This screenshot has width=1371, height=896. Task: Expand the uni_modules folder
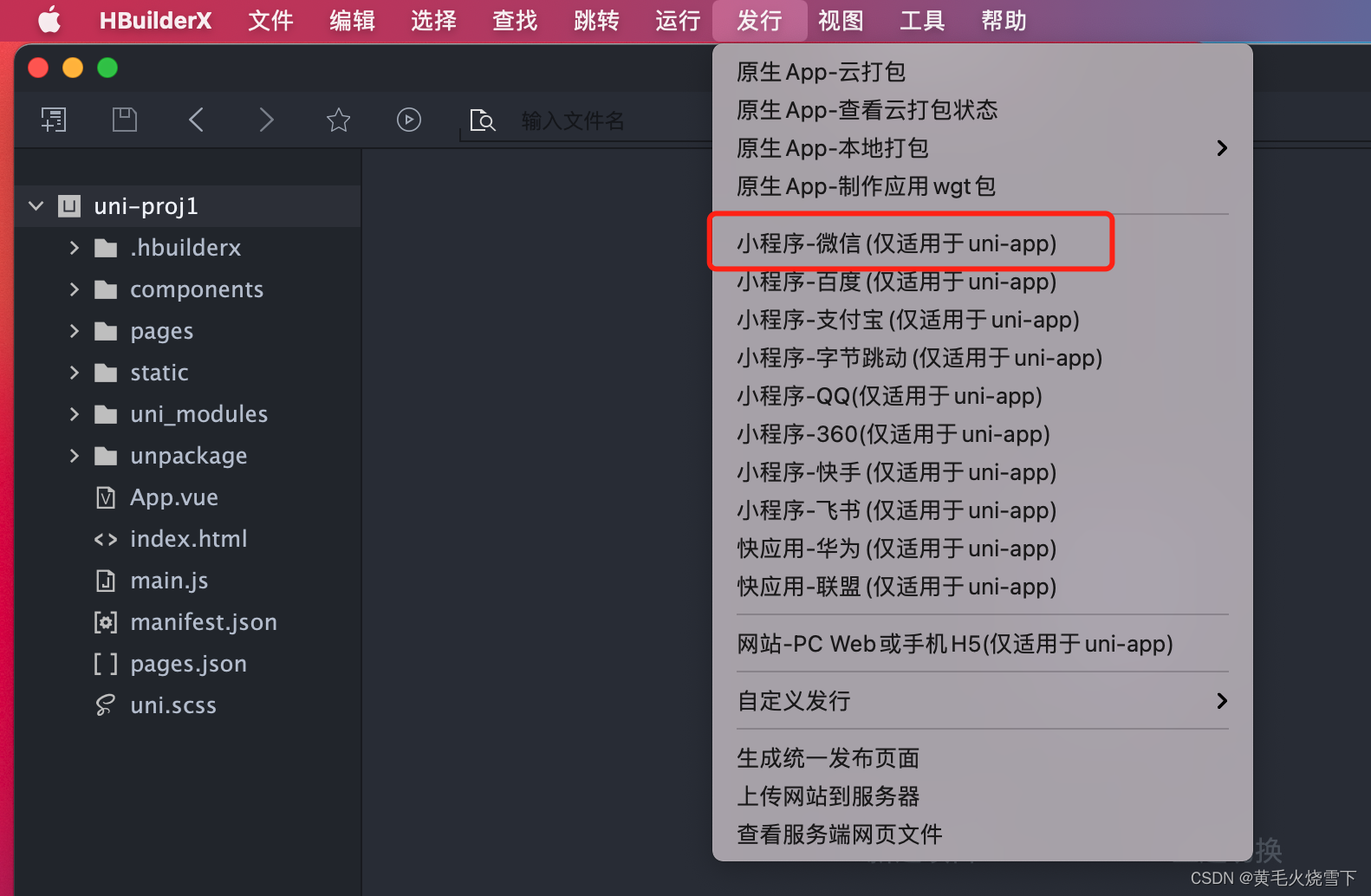click(75, 414)
